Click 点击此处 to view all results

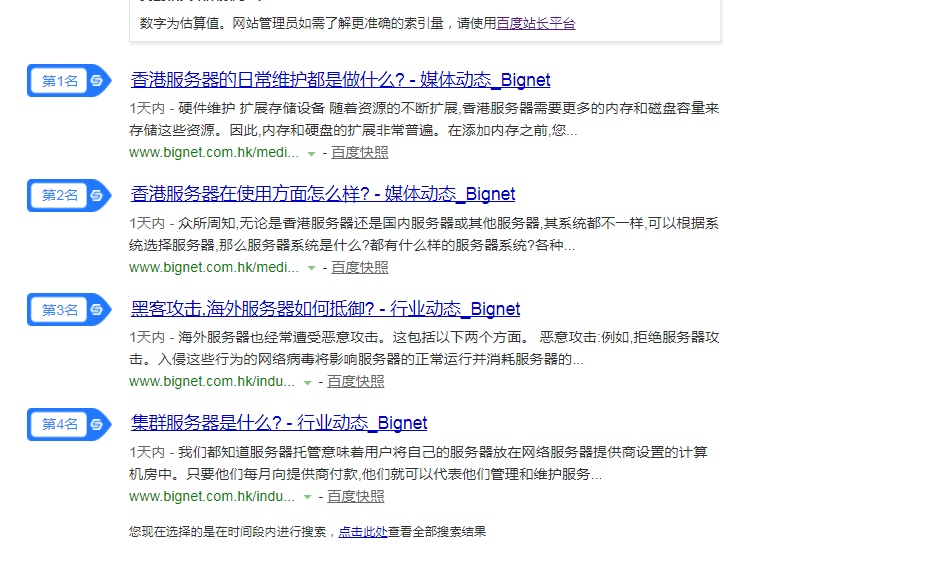pyautogui.click(x=363, y=531)
